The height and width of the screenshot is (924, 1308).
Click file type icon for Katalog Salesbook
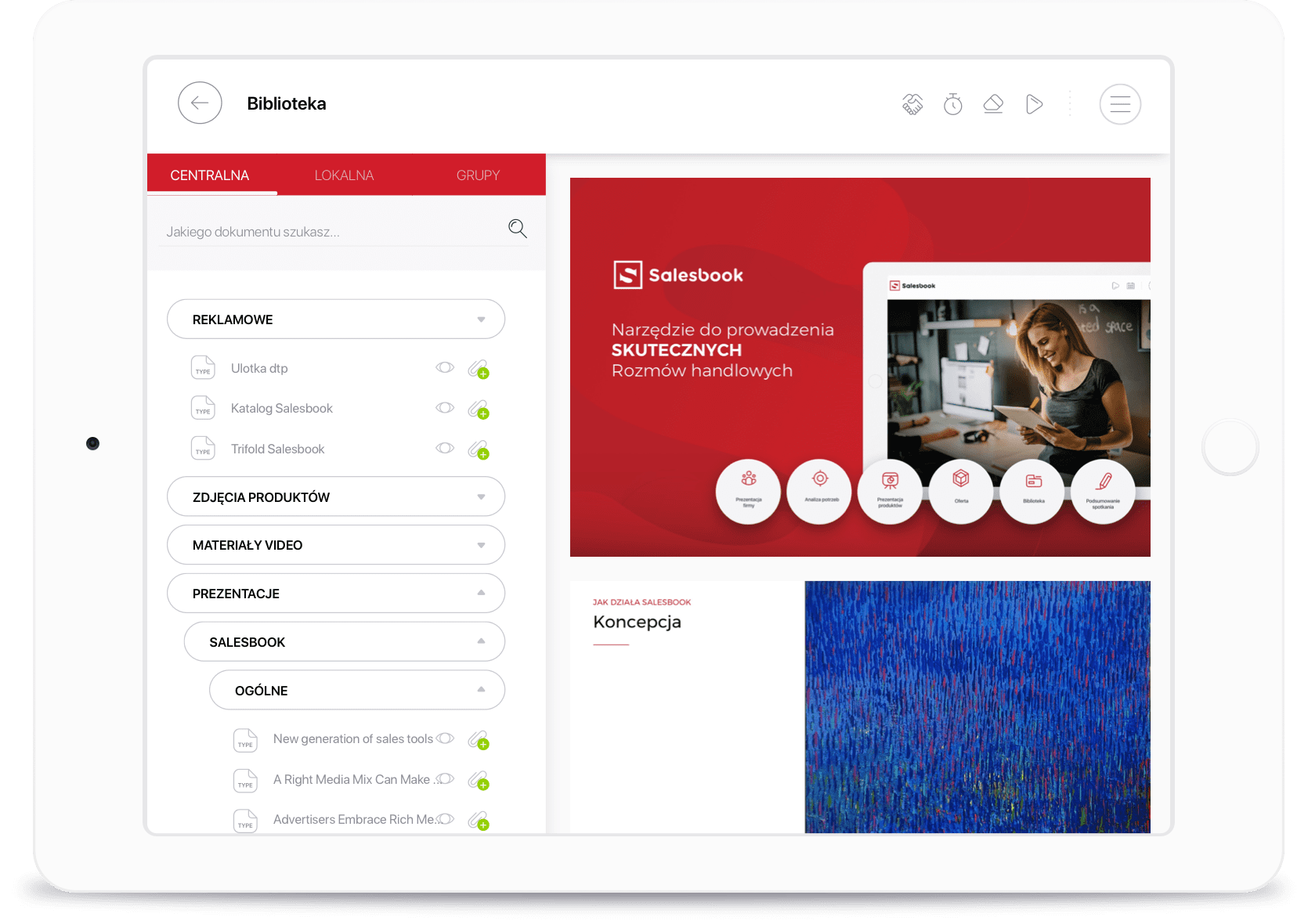203,407
